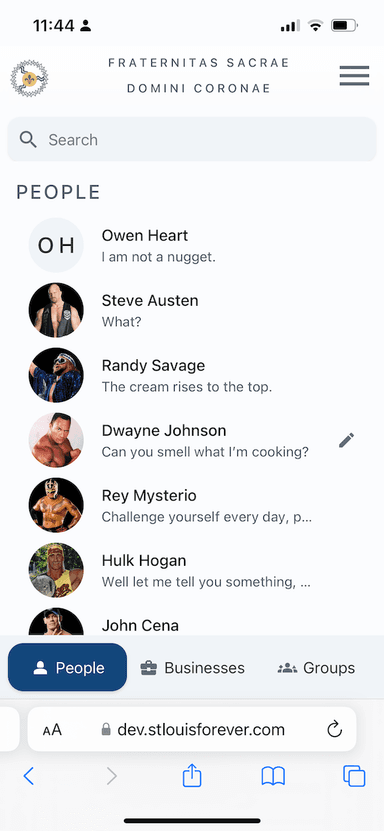Show open Safari tabs

tap(354, 776)
